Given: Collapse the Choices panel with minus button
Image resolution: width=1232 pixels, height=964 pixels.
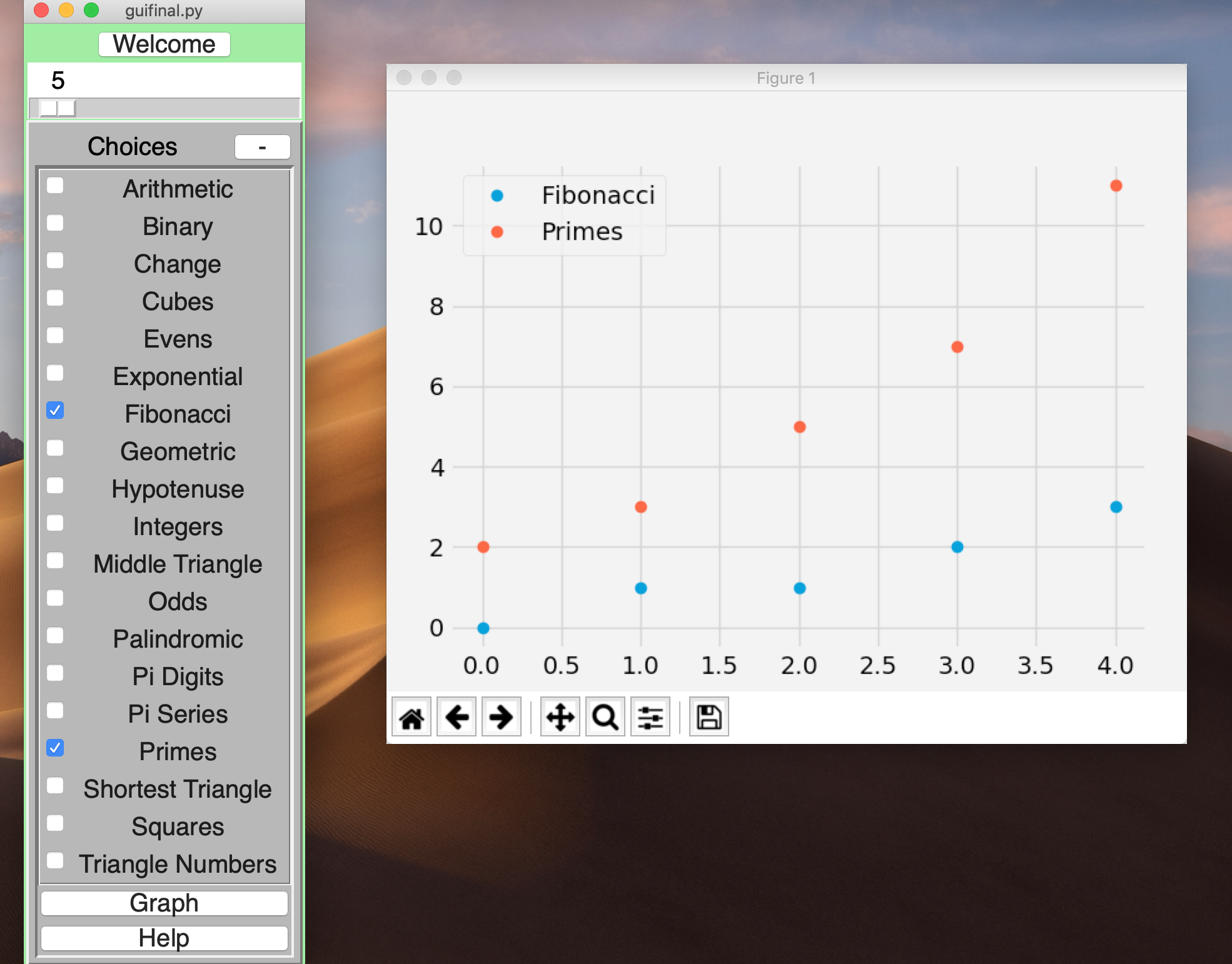Looking at the screenshot, I should pos(262,147).
